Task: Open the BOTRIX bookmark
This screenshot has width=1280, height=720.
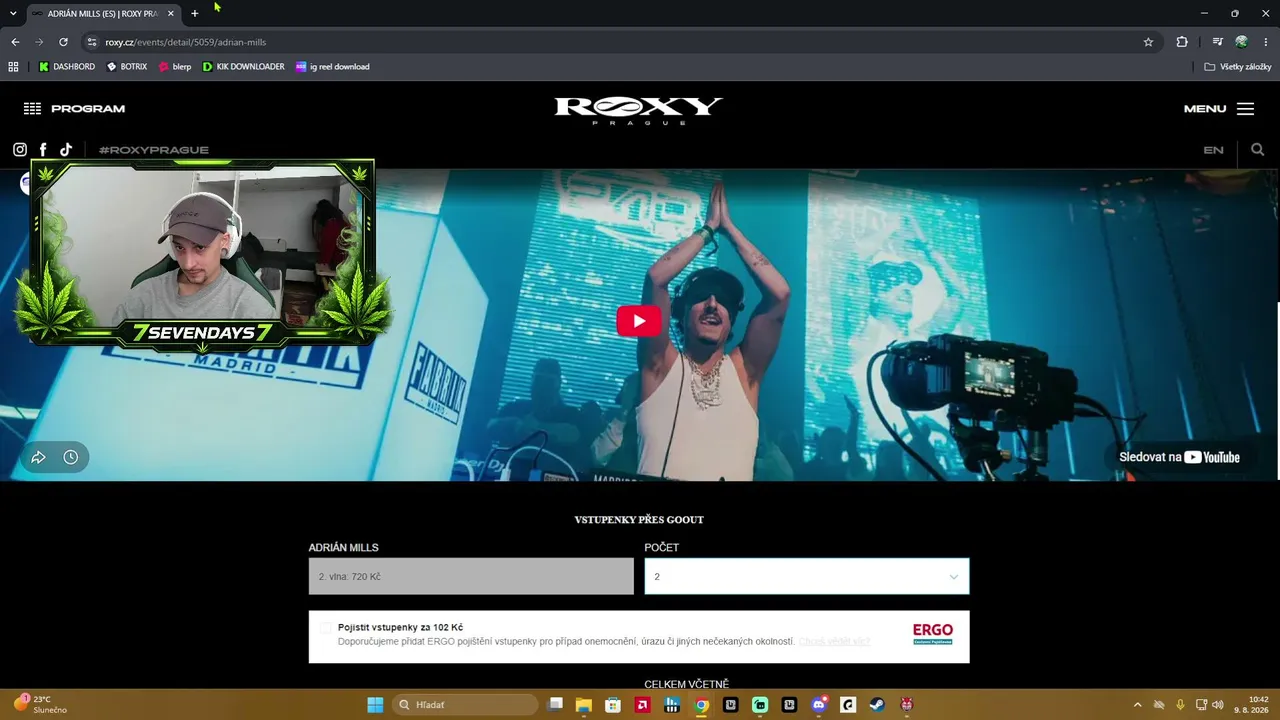Action: pos(127,67)
